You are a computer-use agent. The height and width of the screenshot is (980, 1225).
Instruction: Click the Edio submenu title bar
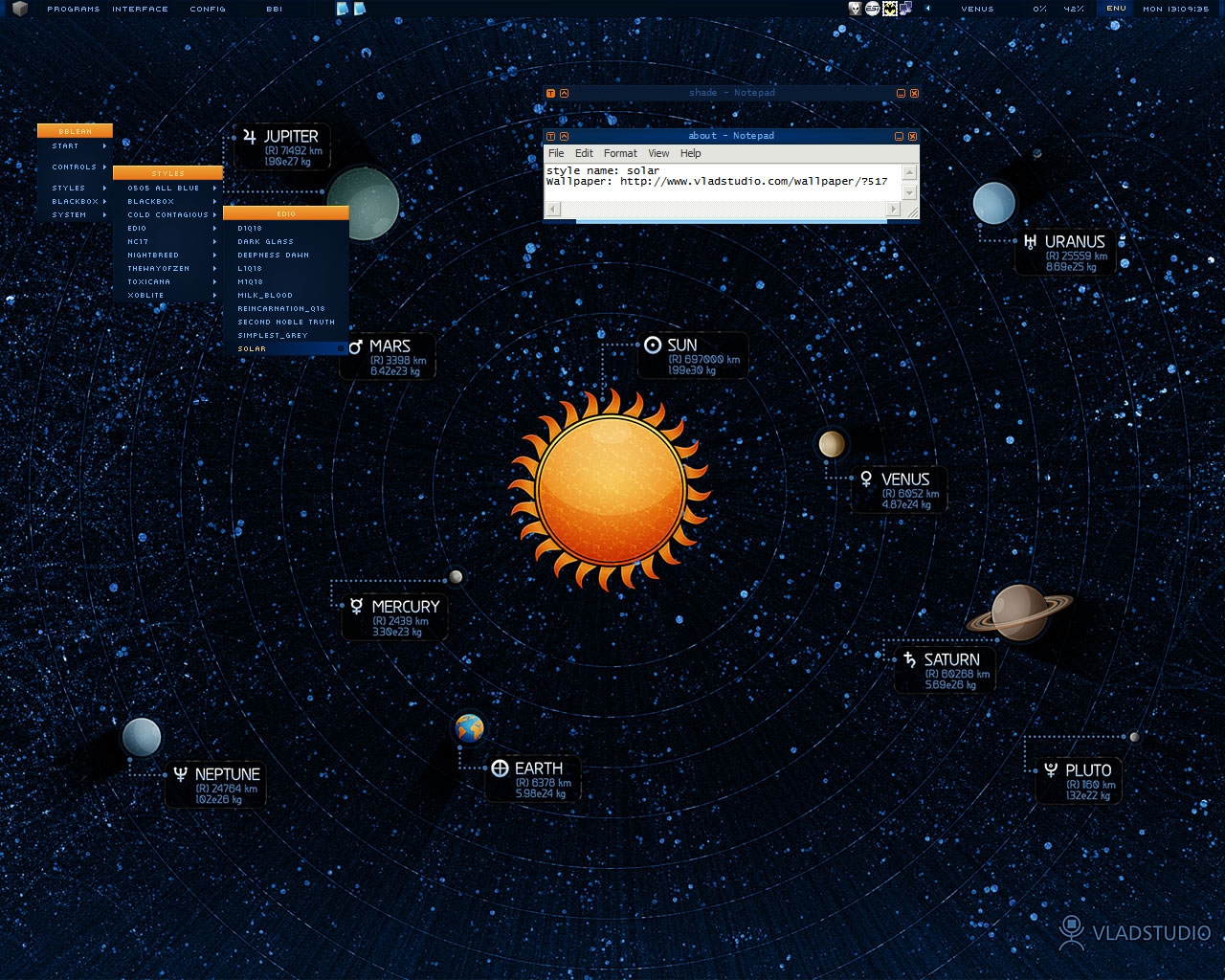point(286,213)
